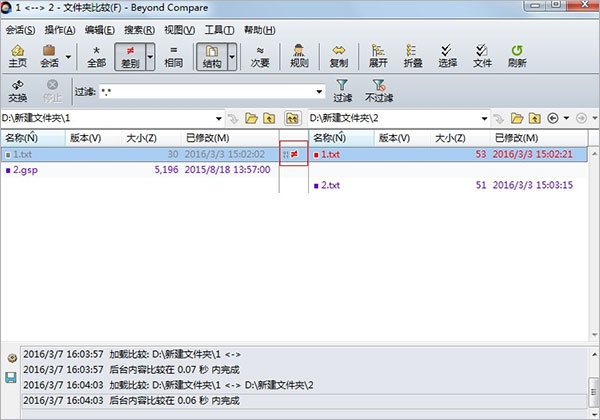600x420 pixels.
Task: Click the 交换 (Swap) sides icon
Action: (17, 91)
